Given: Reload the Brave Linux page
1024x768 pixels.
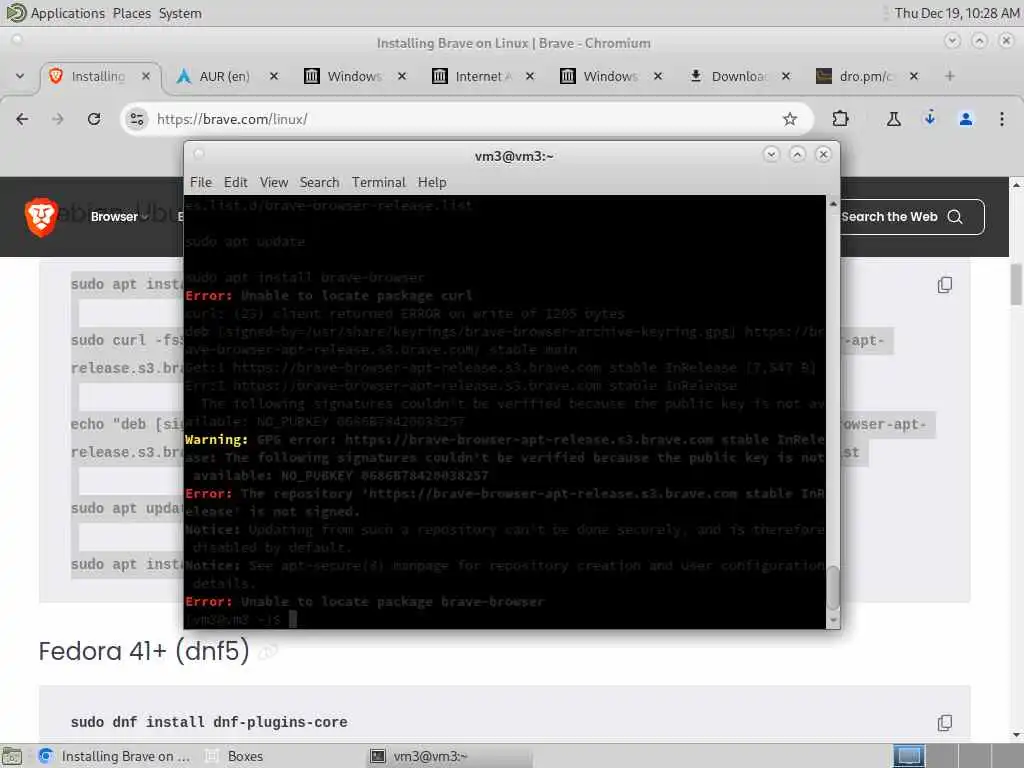Looking at the screenshot, I should click(x=94, y=119).
